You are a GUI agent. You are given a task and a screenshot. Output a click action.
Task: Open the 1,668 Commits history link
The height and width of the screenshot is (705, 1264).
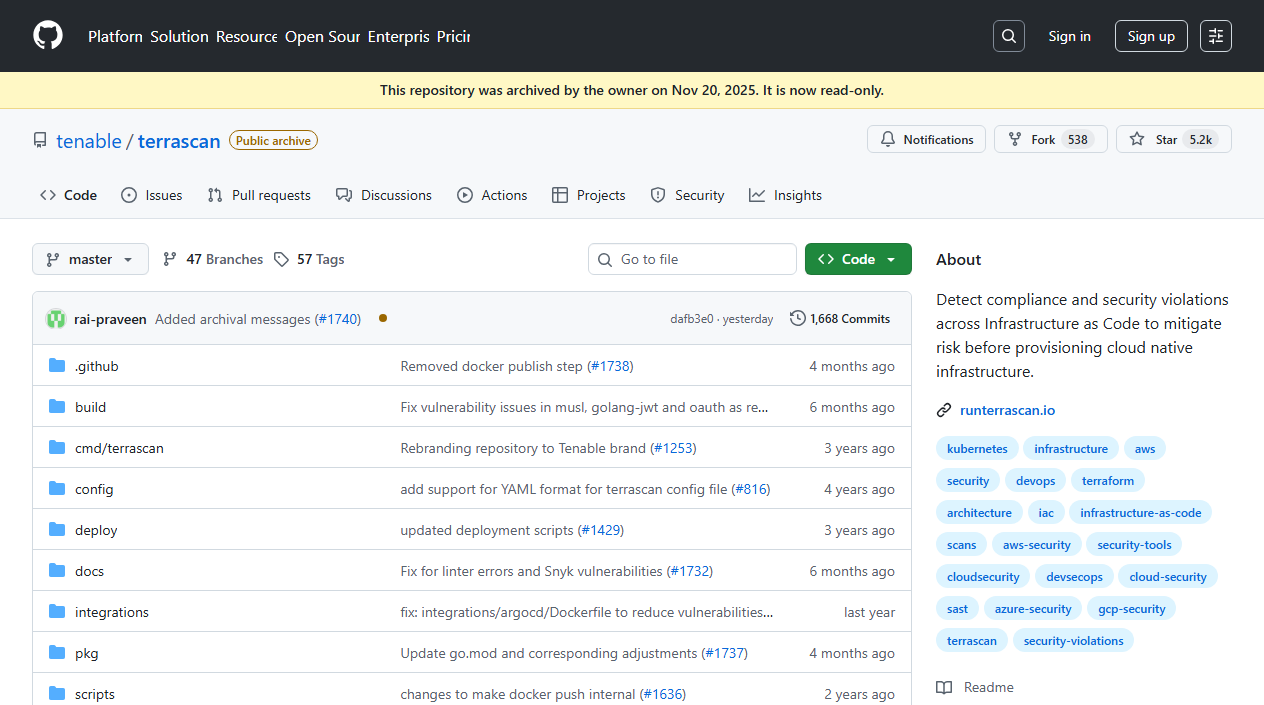(840, 319)
